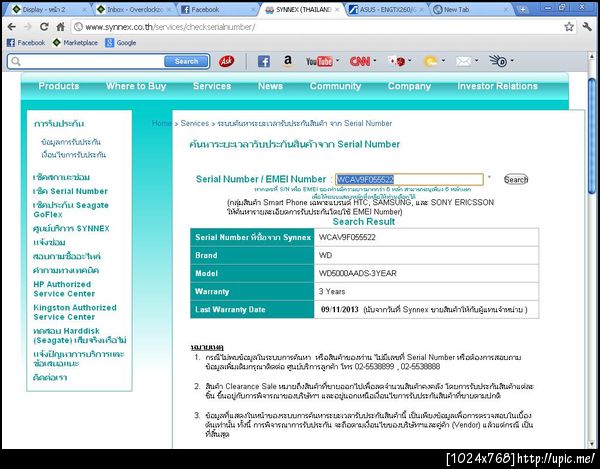Go back using browser back arrow
This screenshot has width=600, height=469.
point(11,26)
